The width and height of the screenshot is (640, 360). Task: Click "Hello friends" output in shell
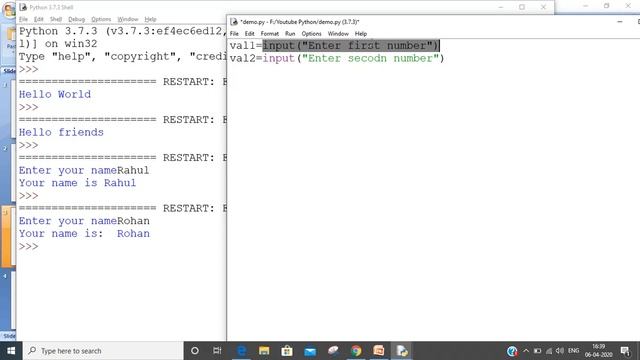click(61, 132)
